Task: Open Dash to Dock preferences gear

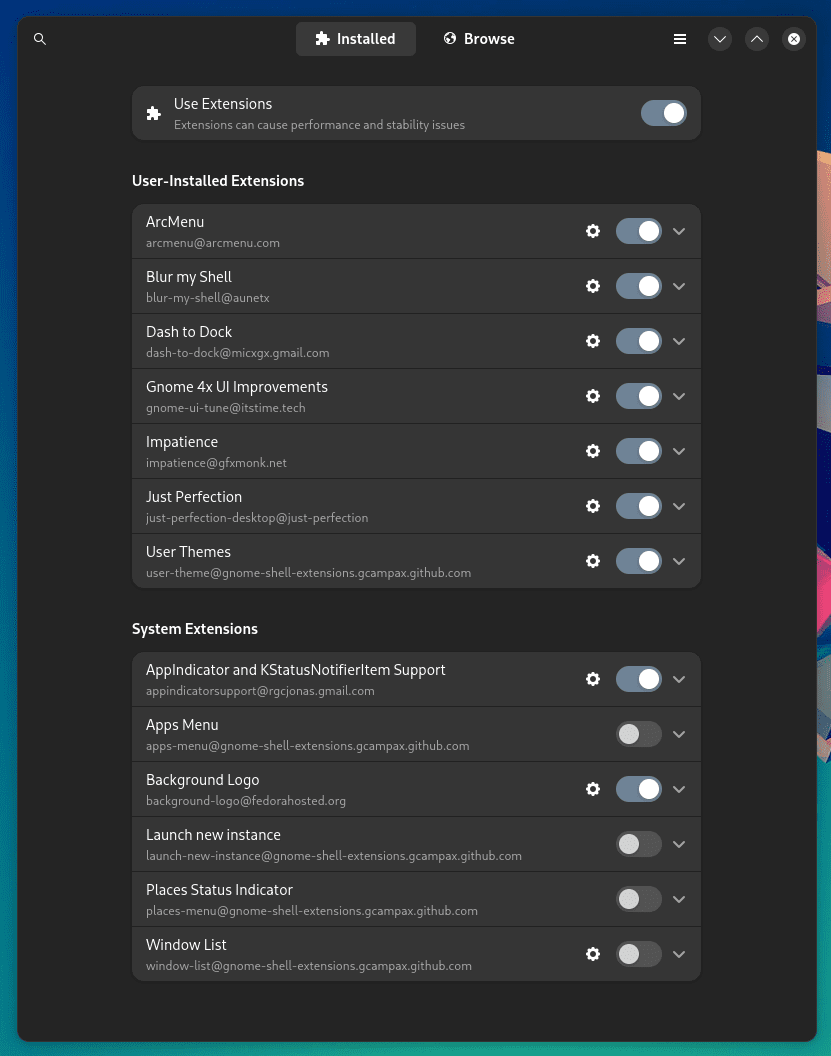Action: [593, 341]
